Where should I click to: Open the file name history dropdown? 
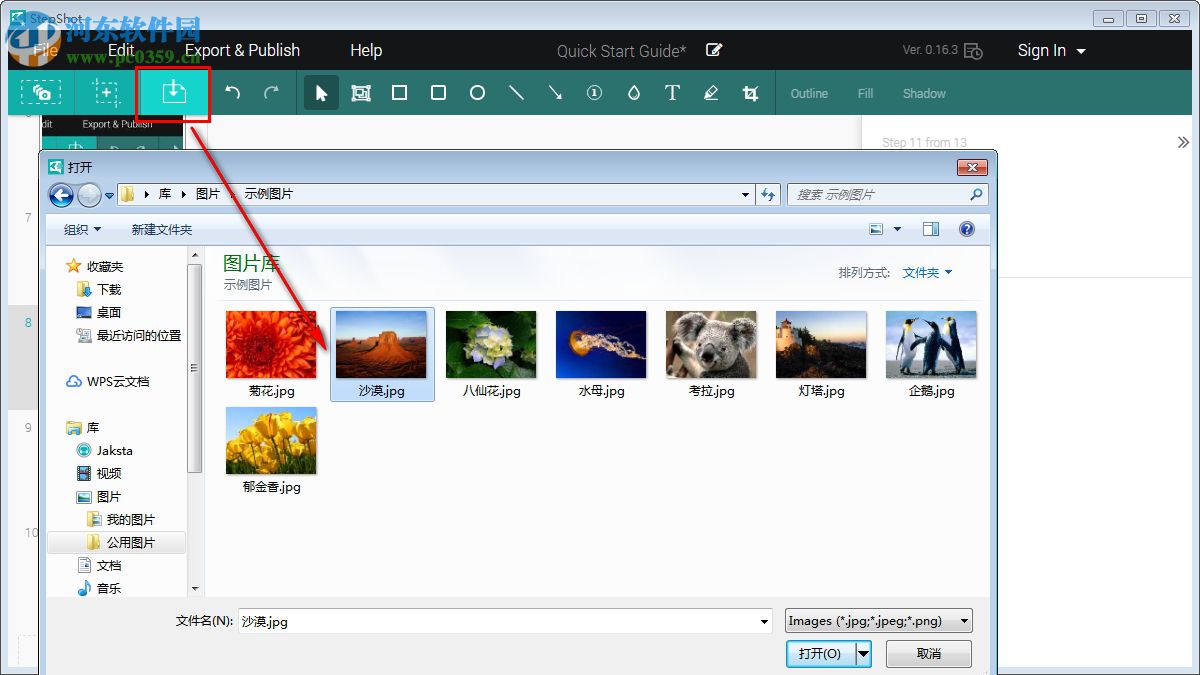coord(765,621)
